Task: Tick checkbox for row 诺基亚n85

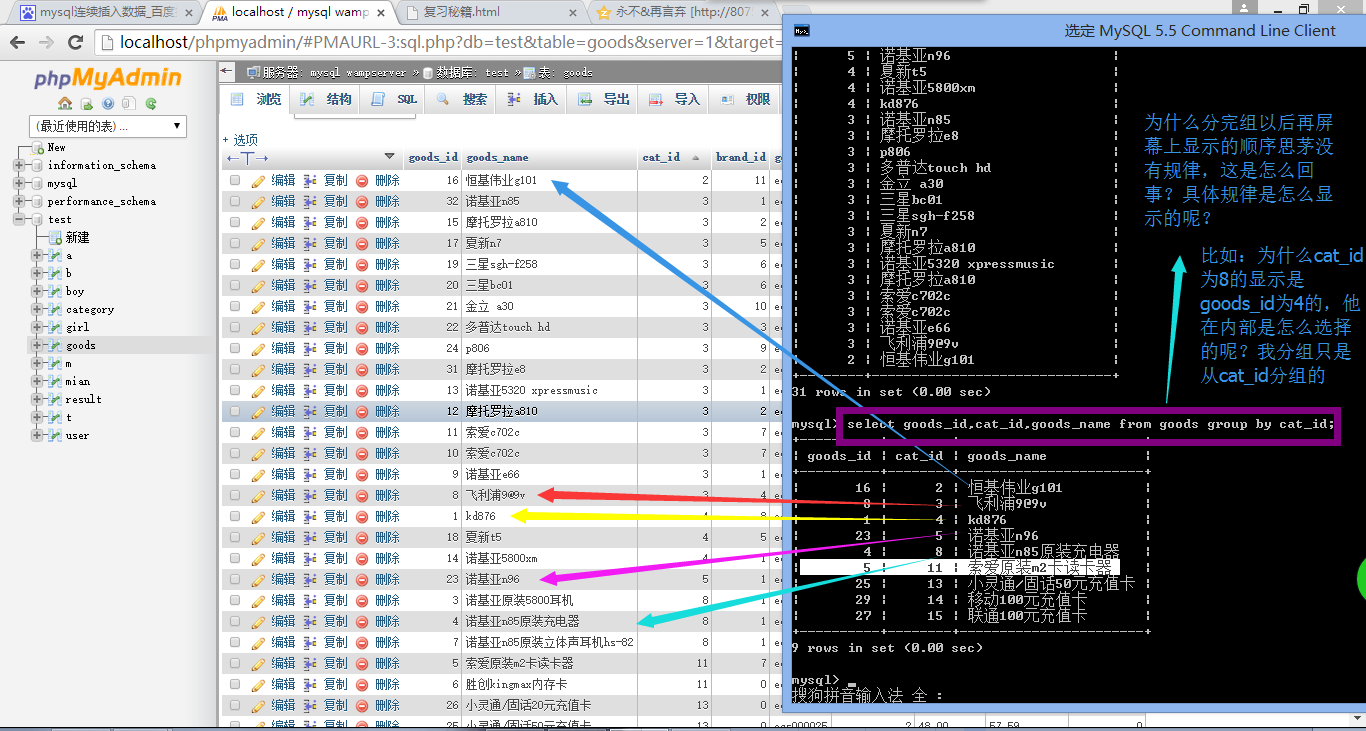Action: pos(235,201)
